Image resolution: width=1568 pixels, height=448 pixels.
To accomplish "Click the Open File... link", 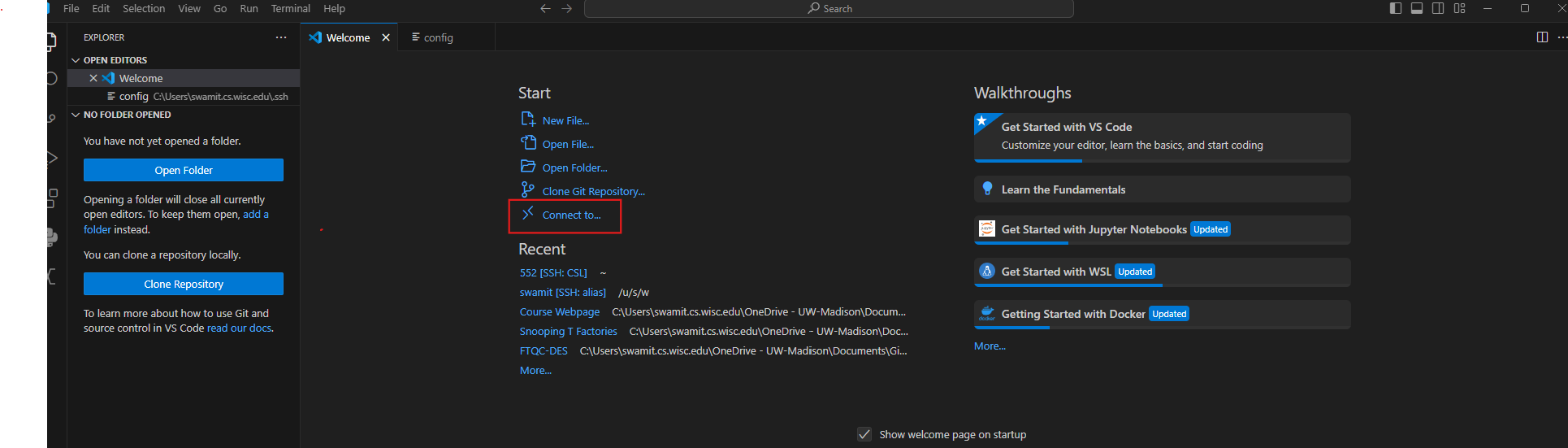I will pyautogui.click(x=568, y=144).
